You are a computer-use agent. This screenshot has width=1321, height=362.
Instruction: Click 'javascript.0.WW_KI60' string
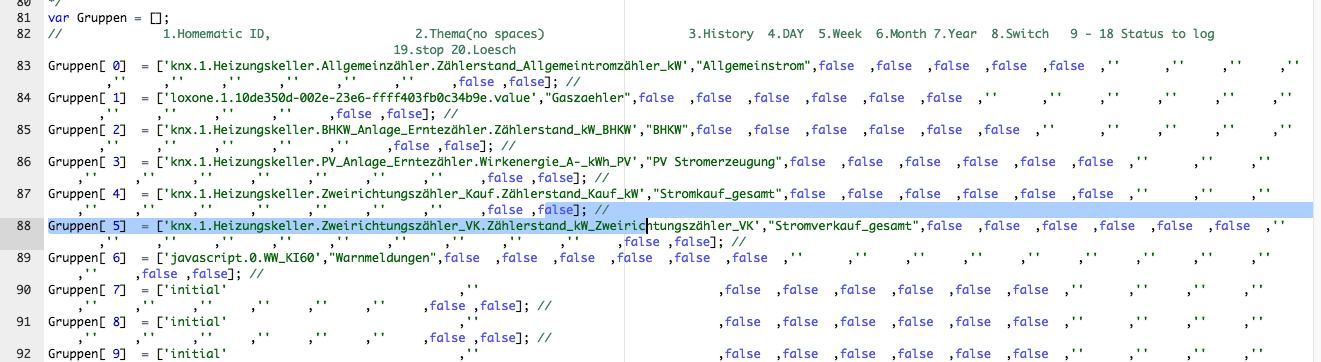236,258
